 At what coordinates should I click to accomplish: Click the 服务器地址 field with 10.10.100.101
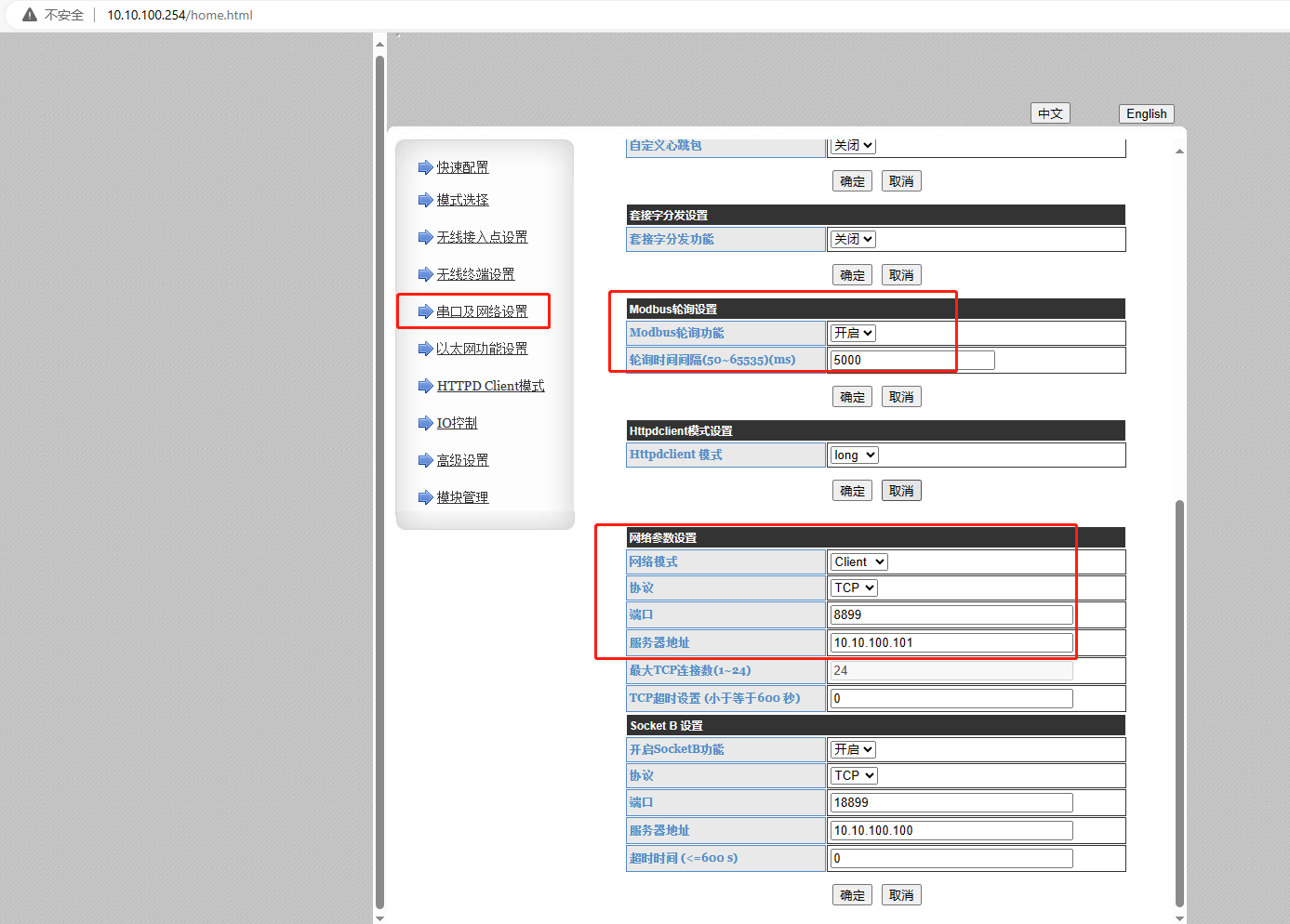coord(951,642)
